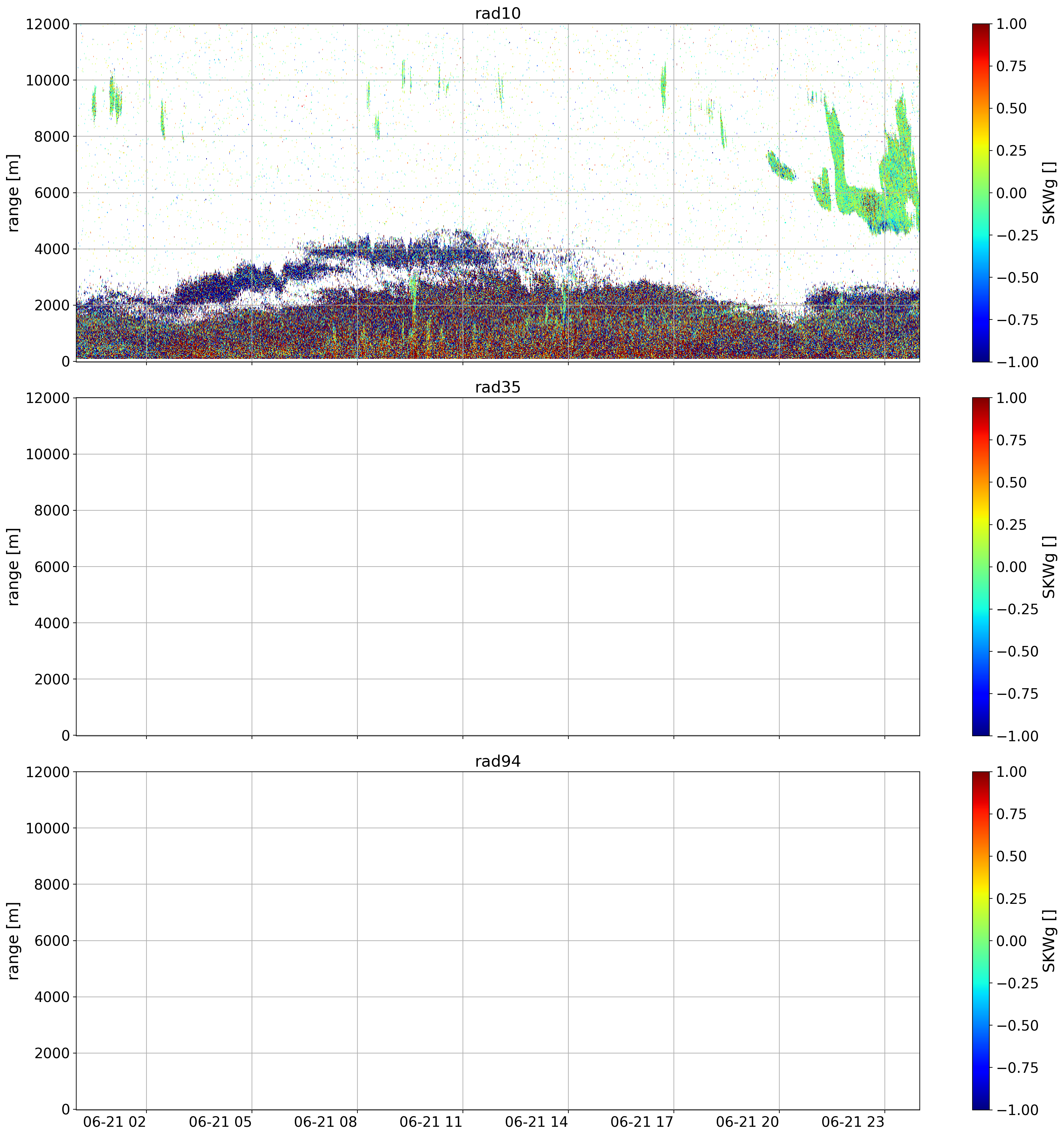Click the "06-21 08" time axis label
This screenshot has height=1136, width=1064.
click(x=326, y=1122)
